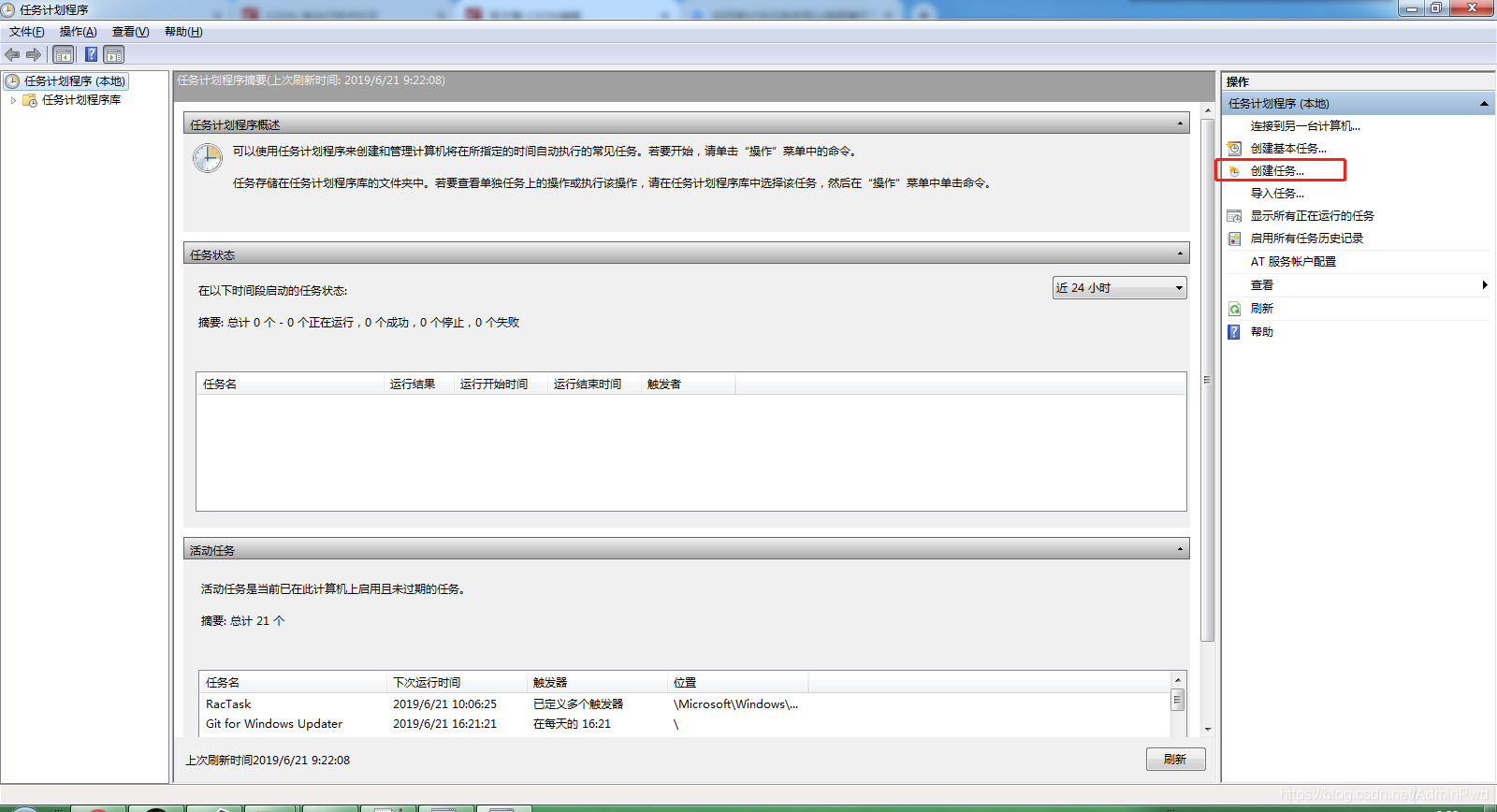
Task: Open the 文件(F) menu
Action: (x=27, y=32)
